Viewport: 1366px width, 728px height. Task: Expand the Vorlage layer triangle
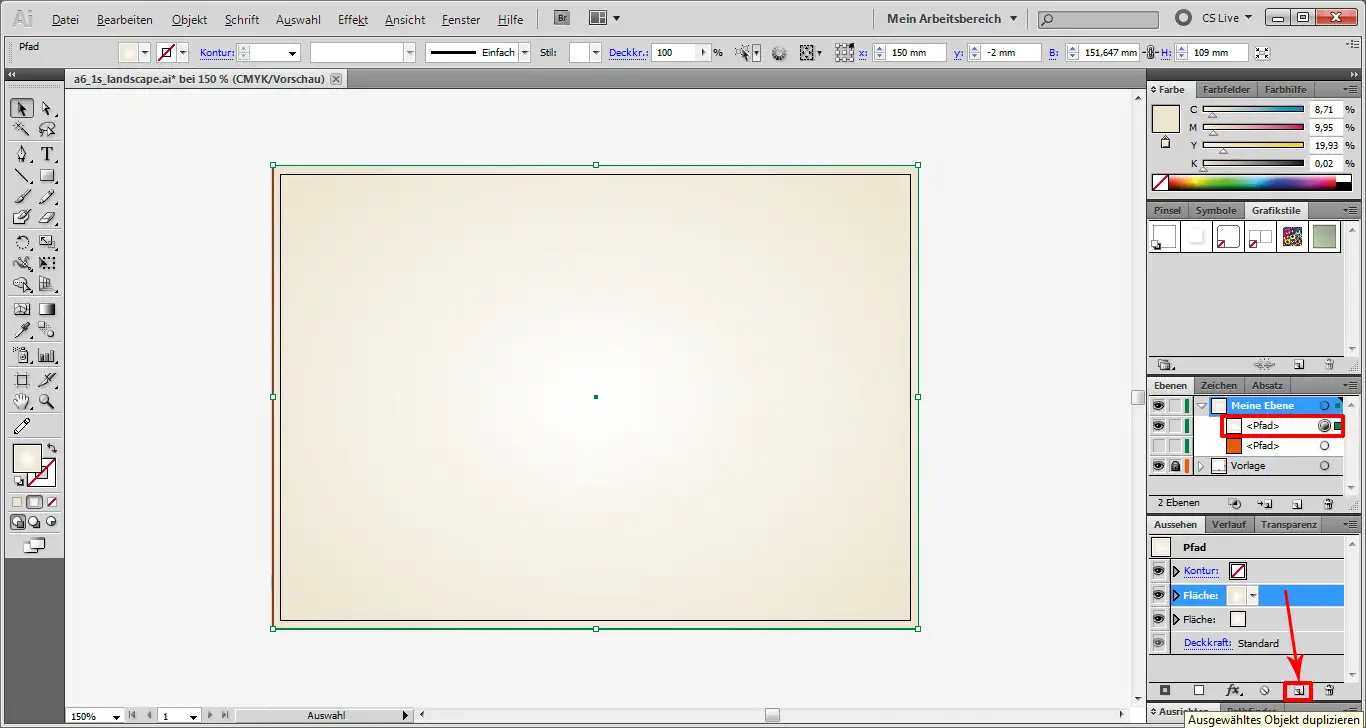pos(1201,466)
